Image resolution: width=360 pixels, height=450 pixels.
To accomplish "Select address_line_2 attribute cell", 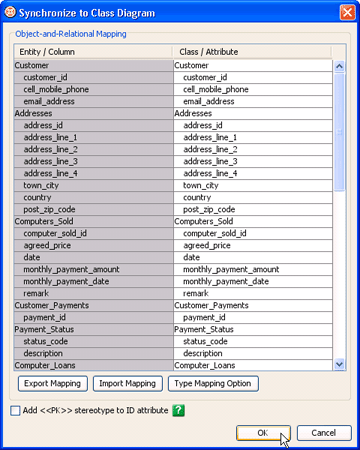I will point(253,149).
